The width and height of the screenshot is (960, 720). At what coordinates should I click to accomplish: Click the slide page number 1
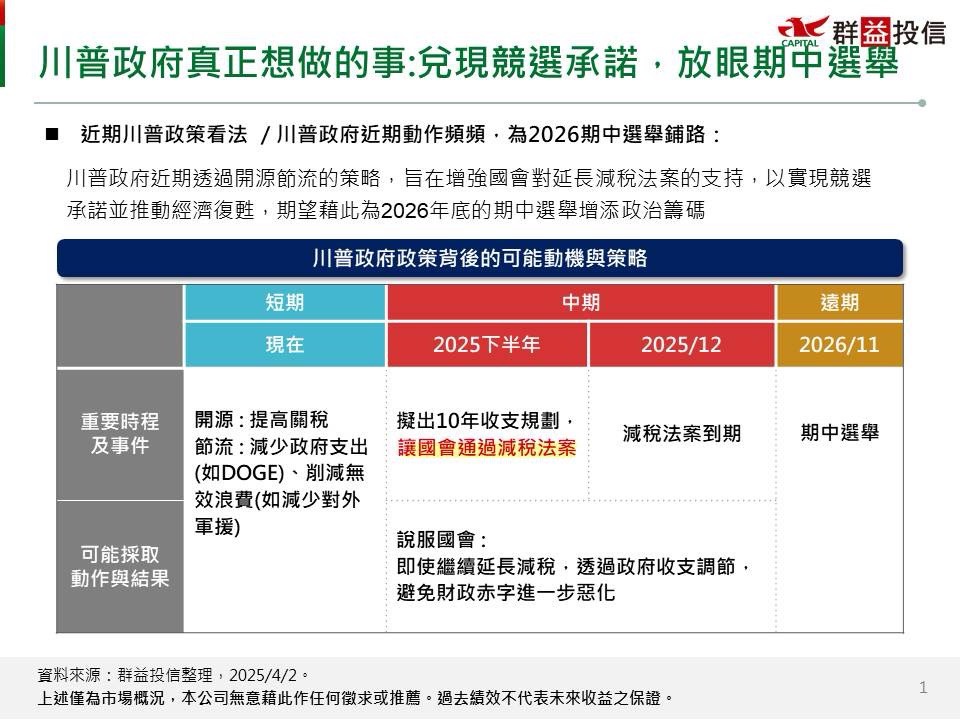[x=923, y=687]
